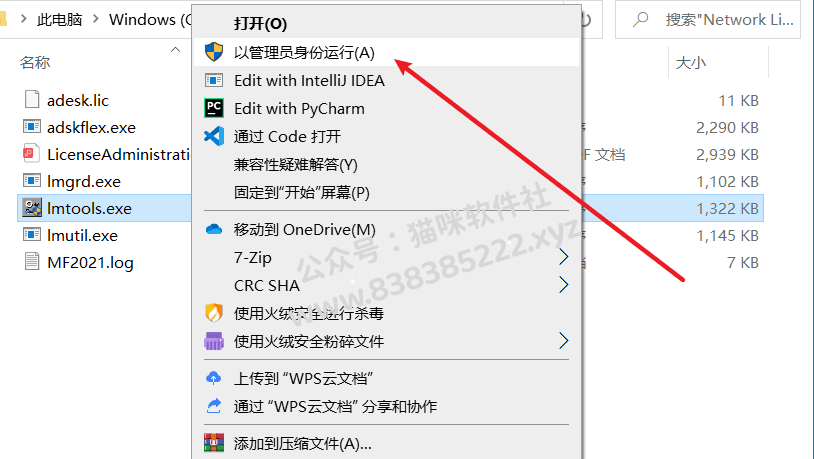
Task: Click the admin shield icon in menu
Action: click(214, 52)
